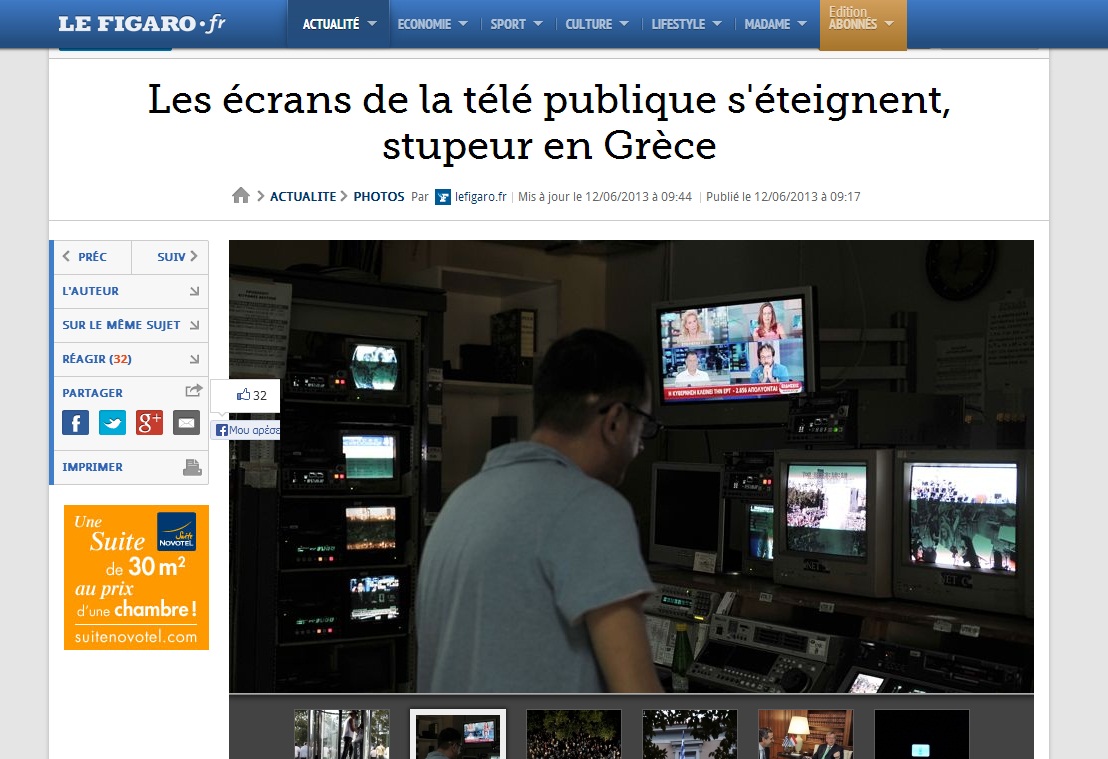Click the PHOTOS breadcrumb link
The width and height of the screenshot is (1108, 759).
point(378,197)
